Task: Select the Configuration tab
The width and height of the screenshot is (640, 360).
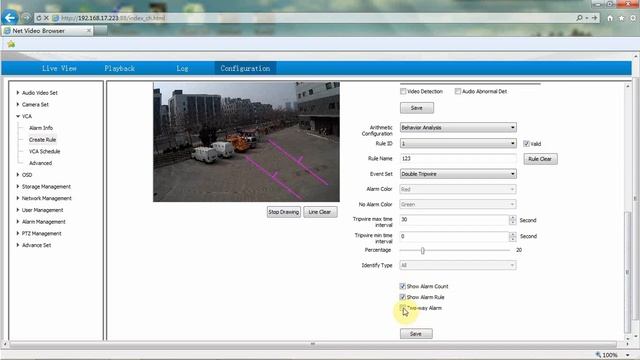Action: click(245, 68)
